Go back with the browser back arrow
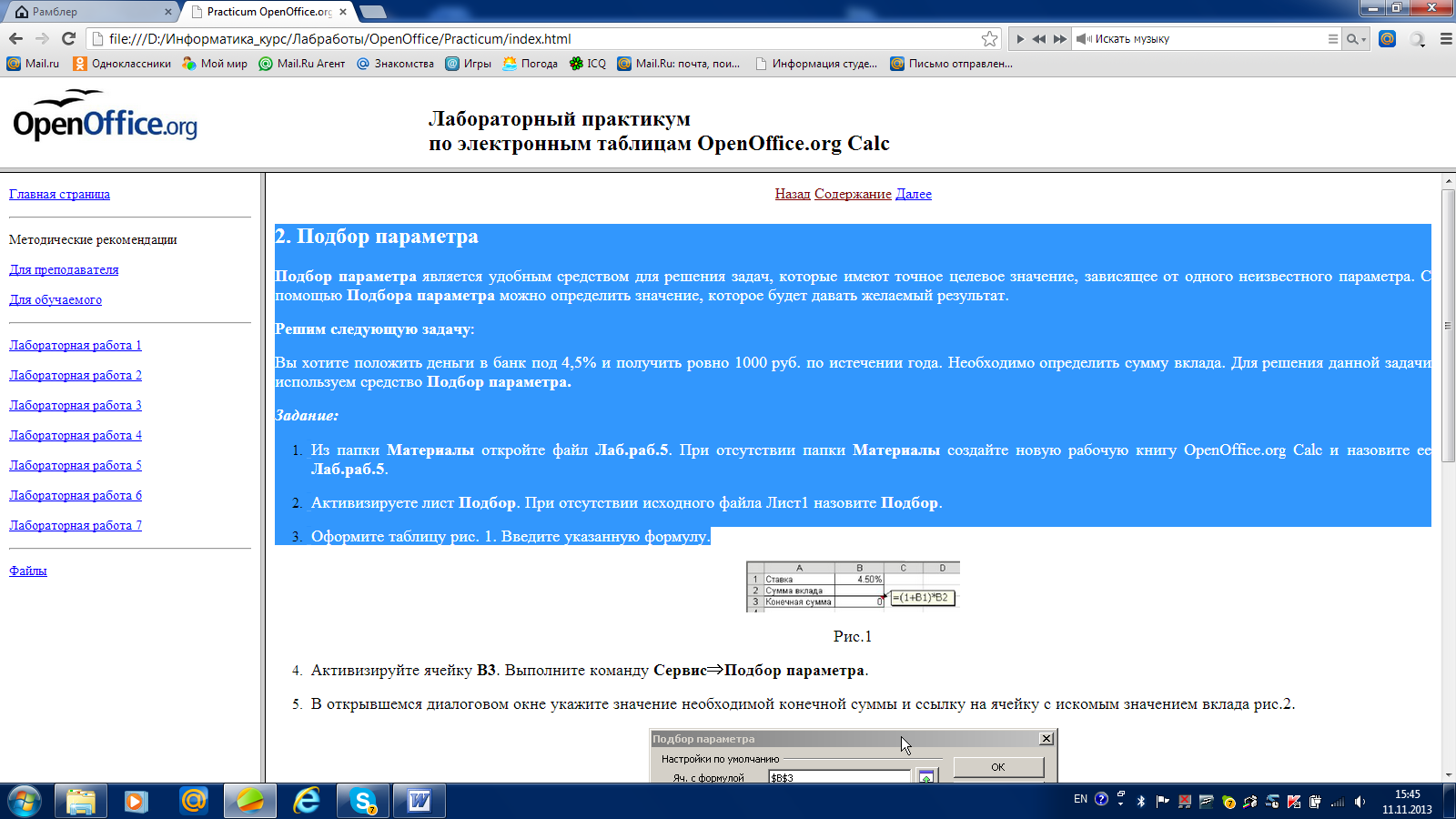The image size is (1456, 819). 15,38
